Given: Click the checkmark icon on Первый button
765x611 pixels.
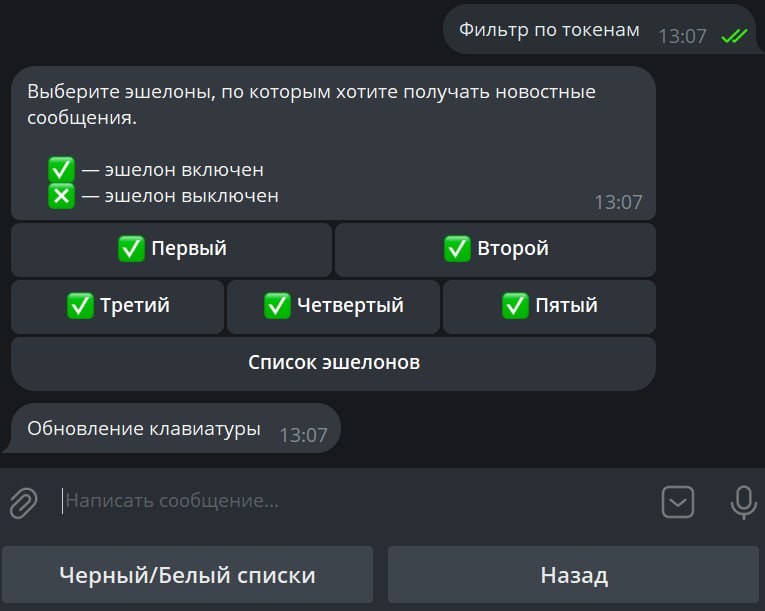Looking at the screenshot, I should [x=131, y=248].
